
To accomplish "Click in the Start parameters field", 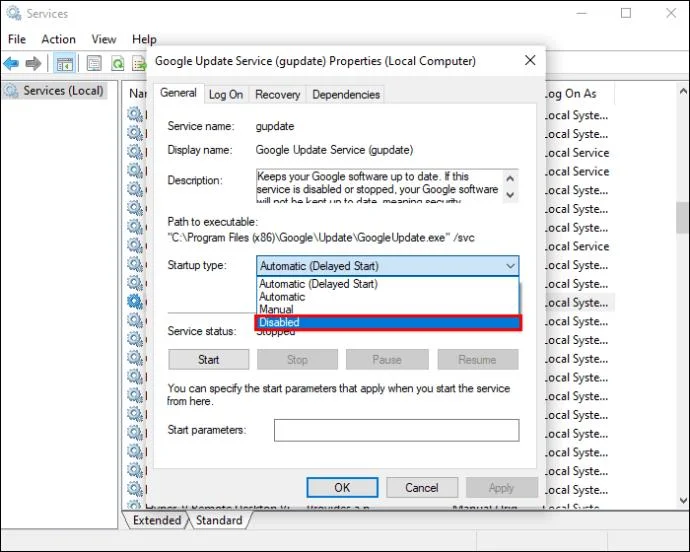I will pos(396,430).
